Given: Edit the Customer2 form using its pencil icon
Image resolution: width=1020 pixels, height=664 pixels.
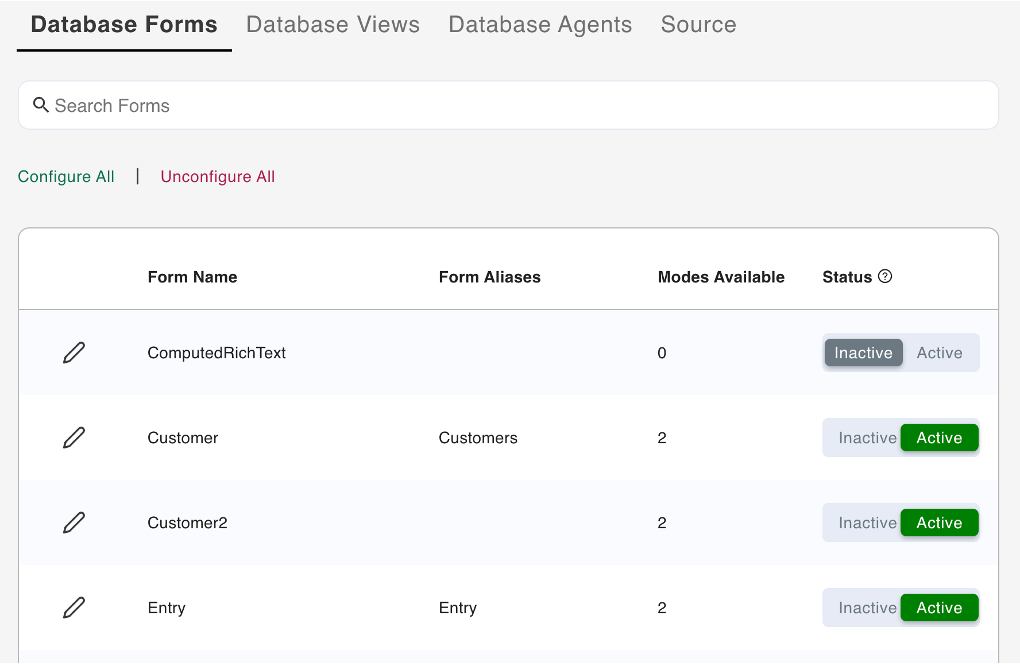Looking at the screenshot, I should click(74, 523).
